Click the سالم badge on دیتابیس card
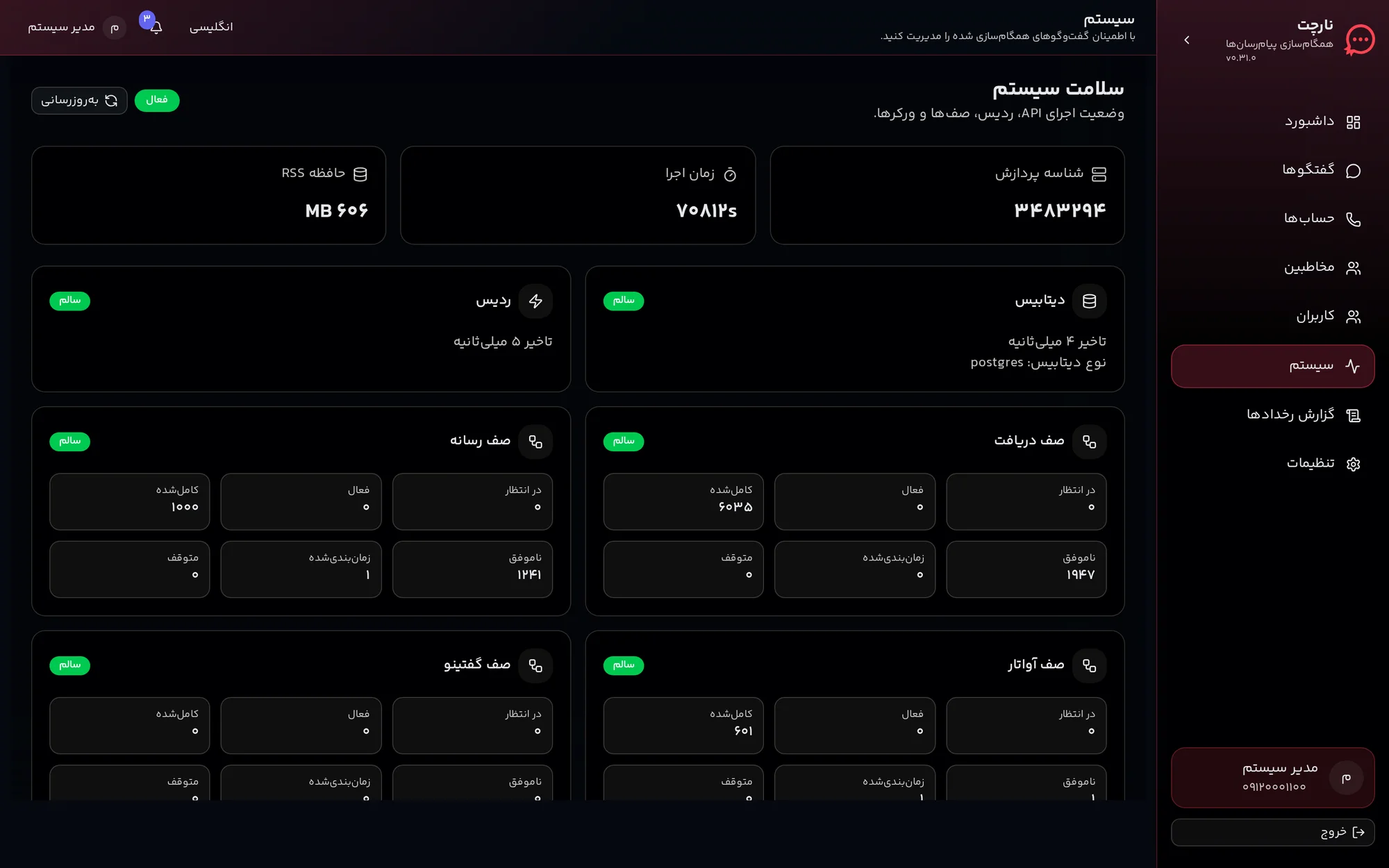The height and width of the screenshot is (868, 1389). tap(624, 301)
